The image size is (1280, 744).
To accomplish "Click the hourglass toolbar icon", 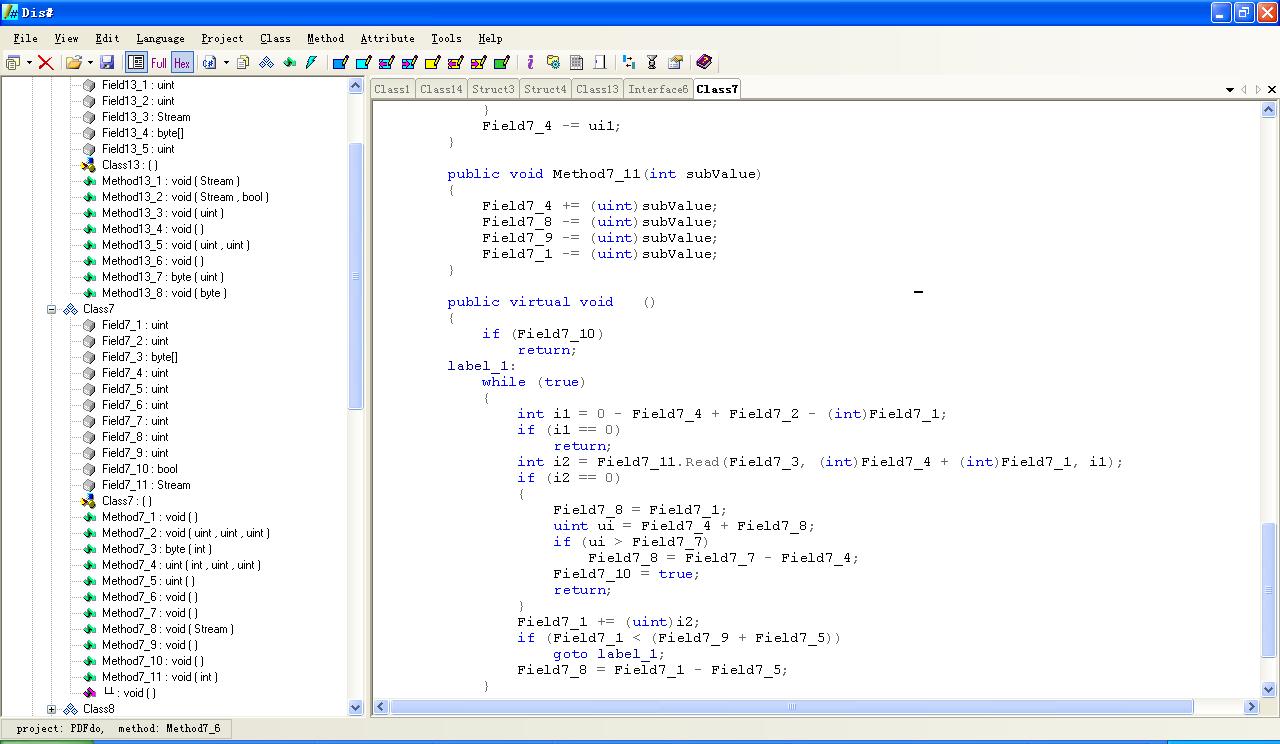I will [x=652, y=63].
